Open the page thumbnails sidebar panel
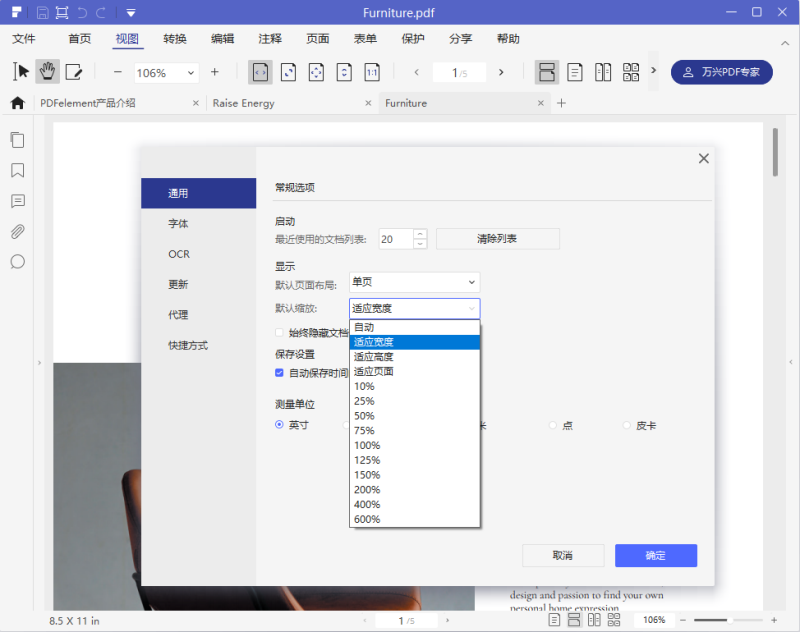 [17, 140]
